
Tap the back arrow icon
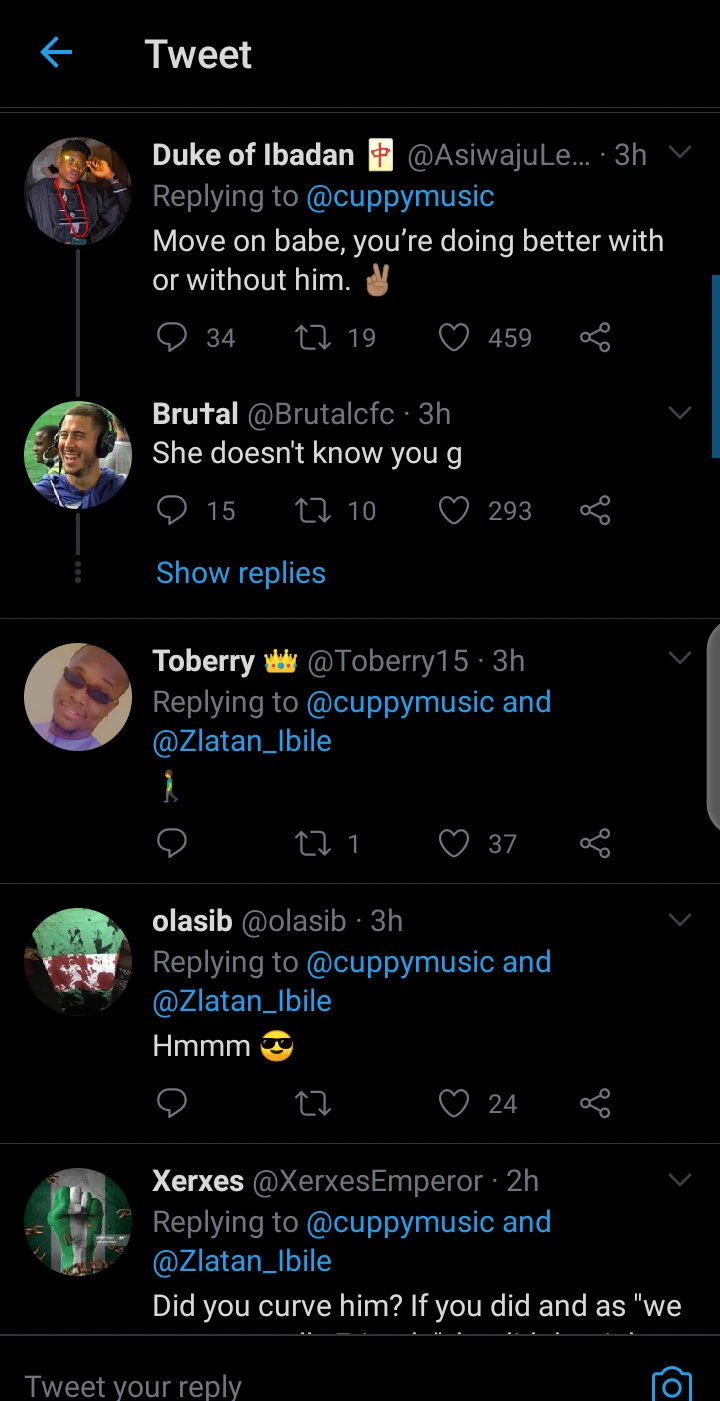(x=56, y=53)
